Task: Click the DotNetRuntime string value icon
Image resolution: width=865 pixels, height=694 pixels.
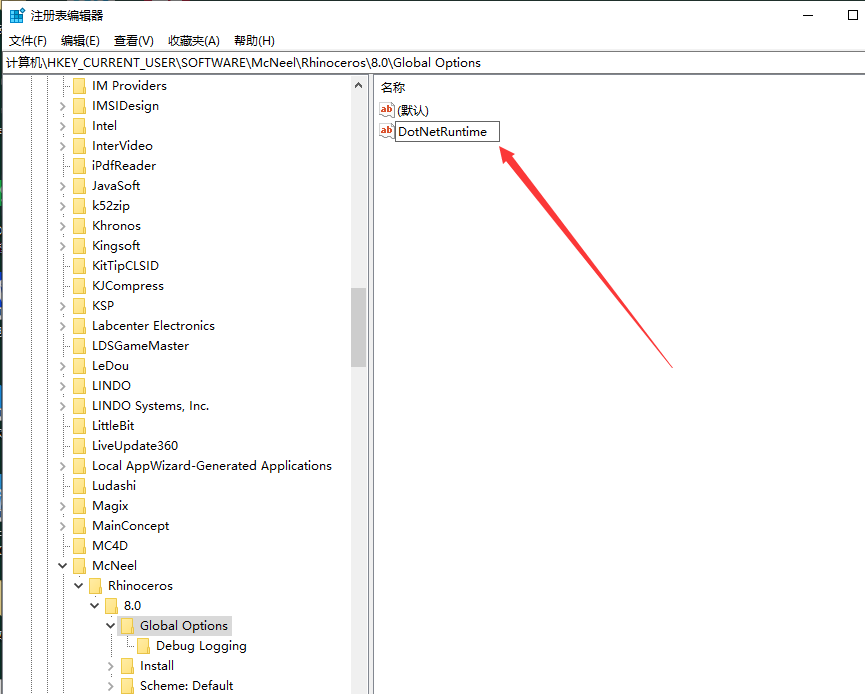Action: pyautogui.click(x=387, y=131)
